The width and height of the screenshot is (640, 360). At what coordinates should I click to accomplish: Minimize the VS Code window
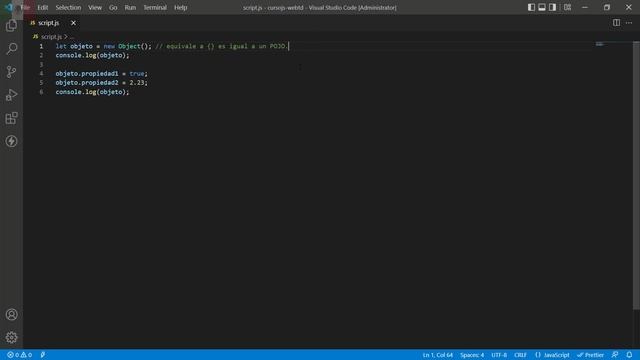[x=585, y=7]
